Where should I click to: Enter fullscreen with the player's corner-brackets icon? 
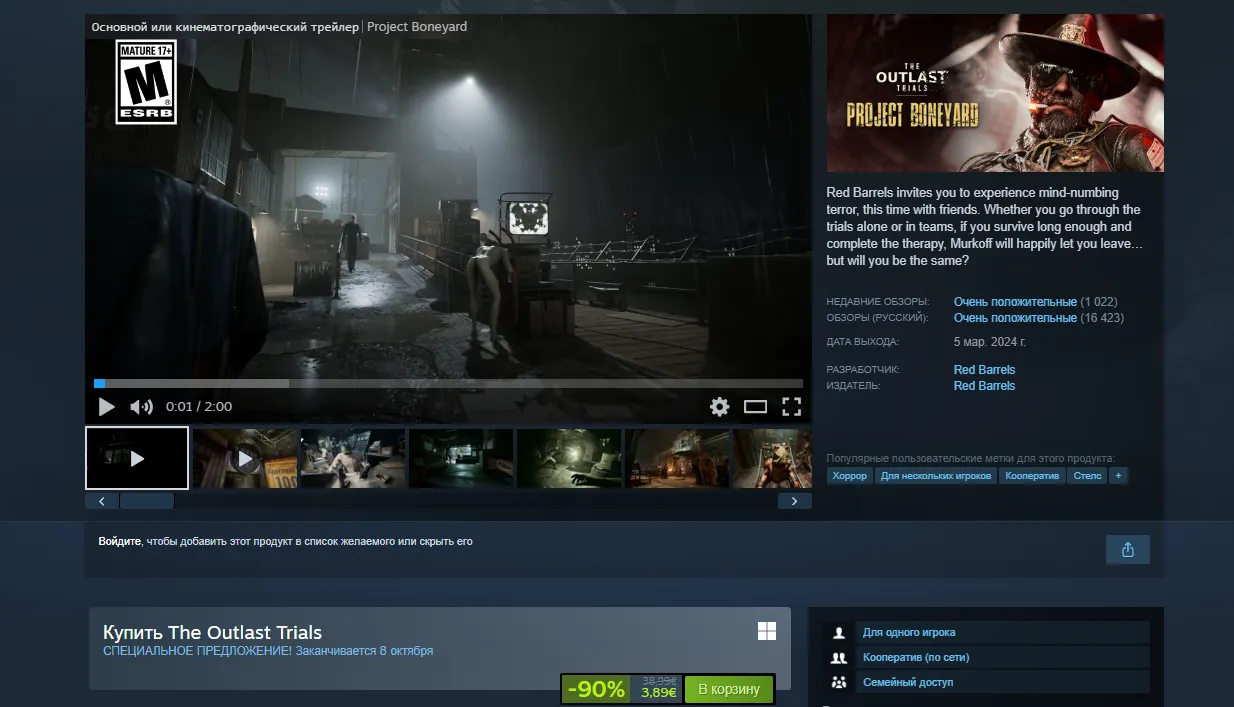point(791,407)
